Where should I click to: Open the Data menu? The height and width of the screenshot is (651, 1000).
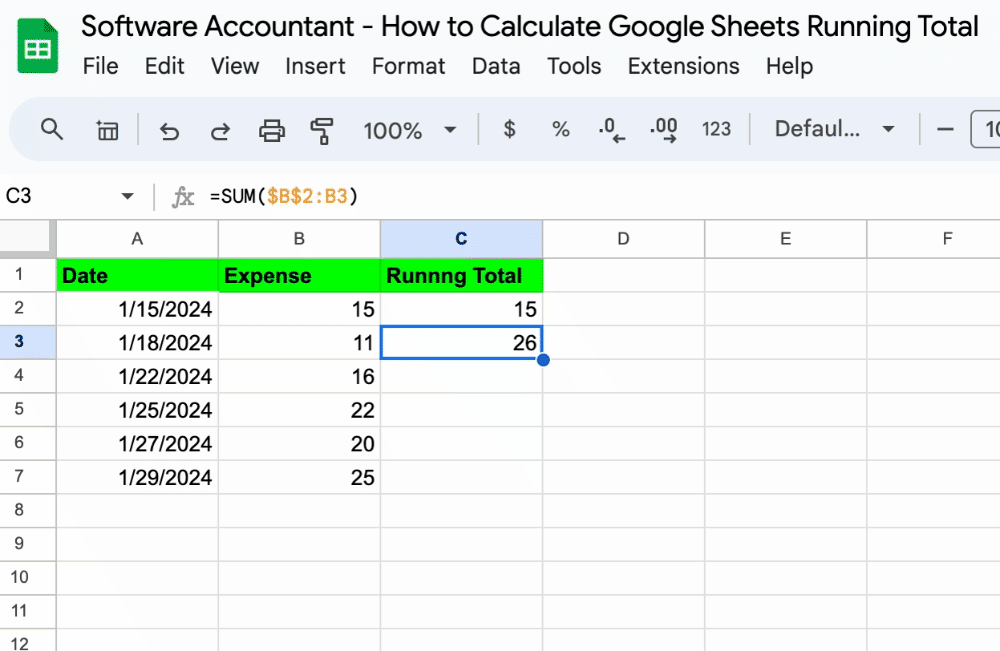point(496,66)
